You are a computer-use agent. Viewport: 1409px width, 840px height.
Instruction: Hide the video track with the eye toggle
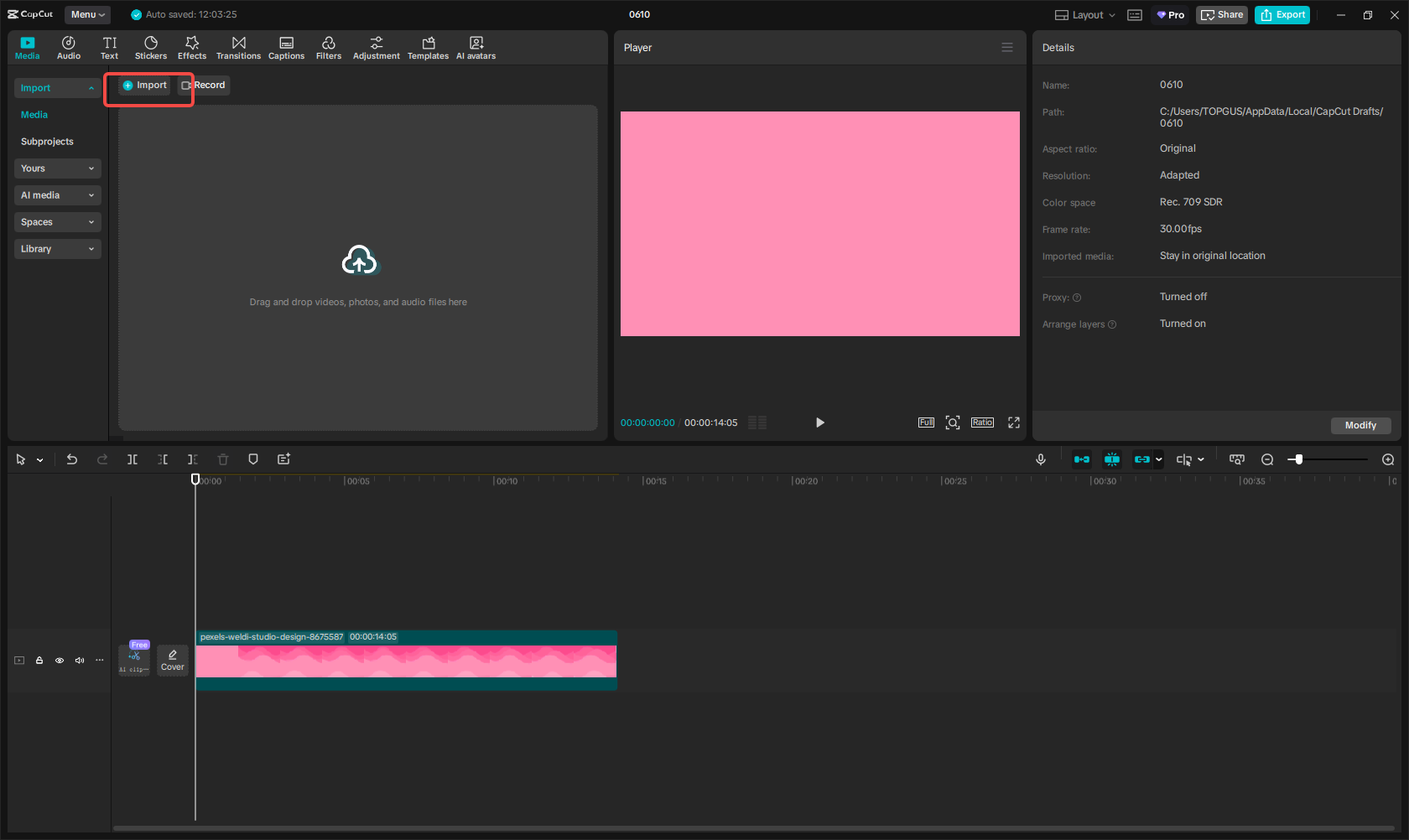[60, 661]
